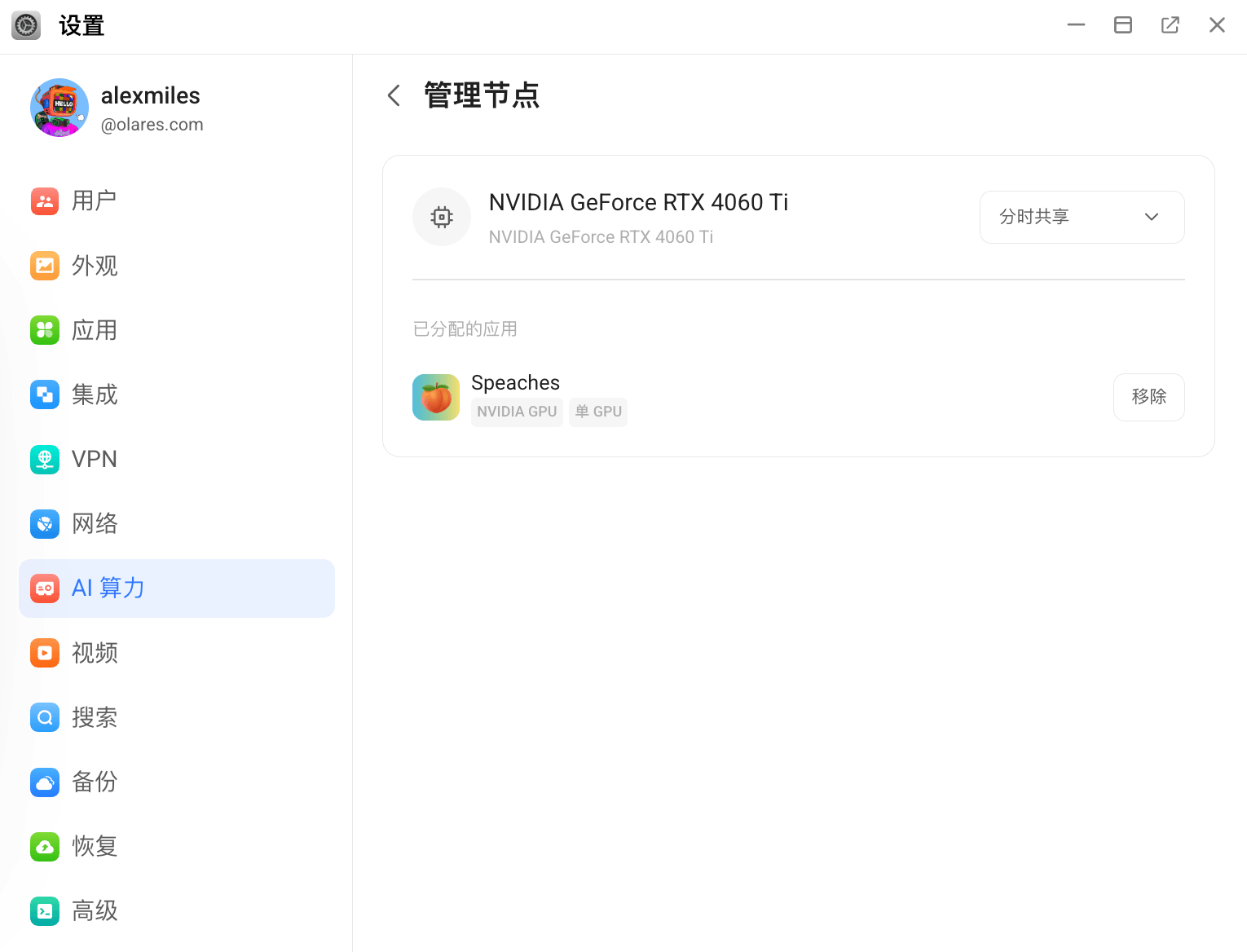Expand the 分时共享 mode dropdown
1247x952 pixels.
pos(1082,217)
